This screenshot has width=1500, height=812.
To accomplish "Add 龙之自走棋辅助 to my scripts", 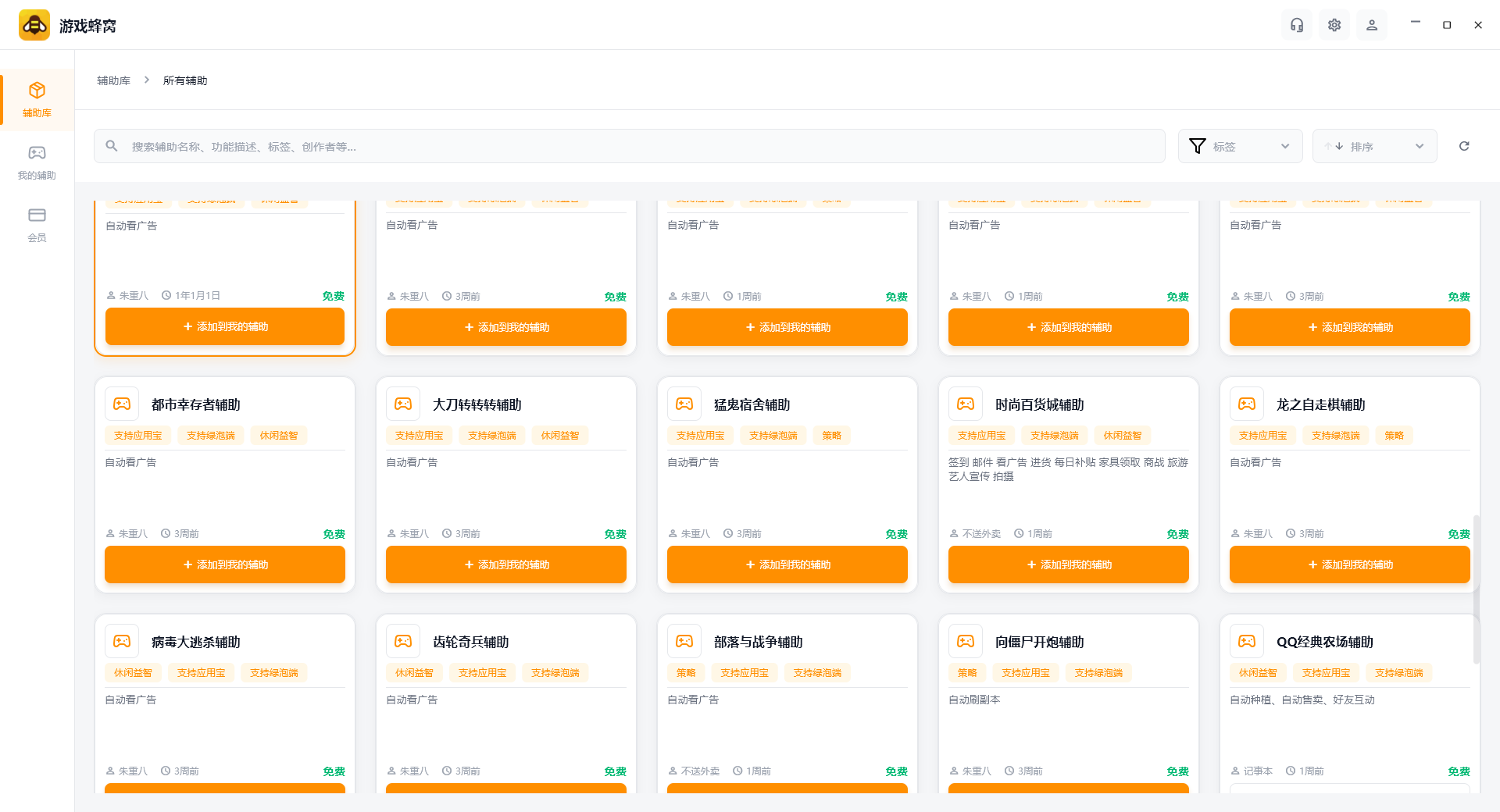I will (1350, 564).
